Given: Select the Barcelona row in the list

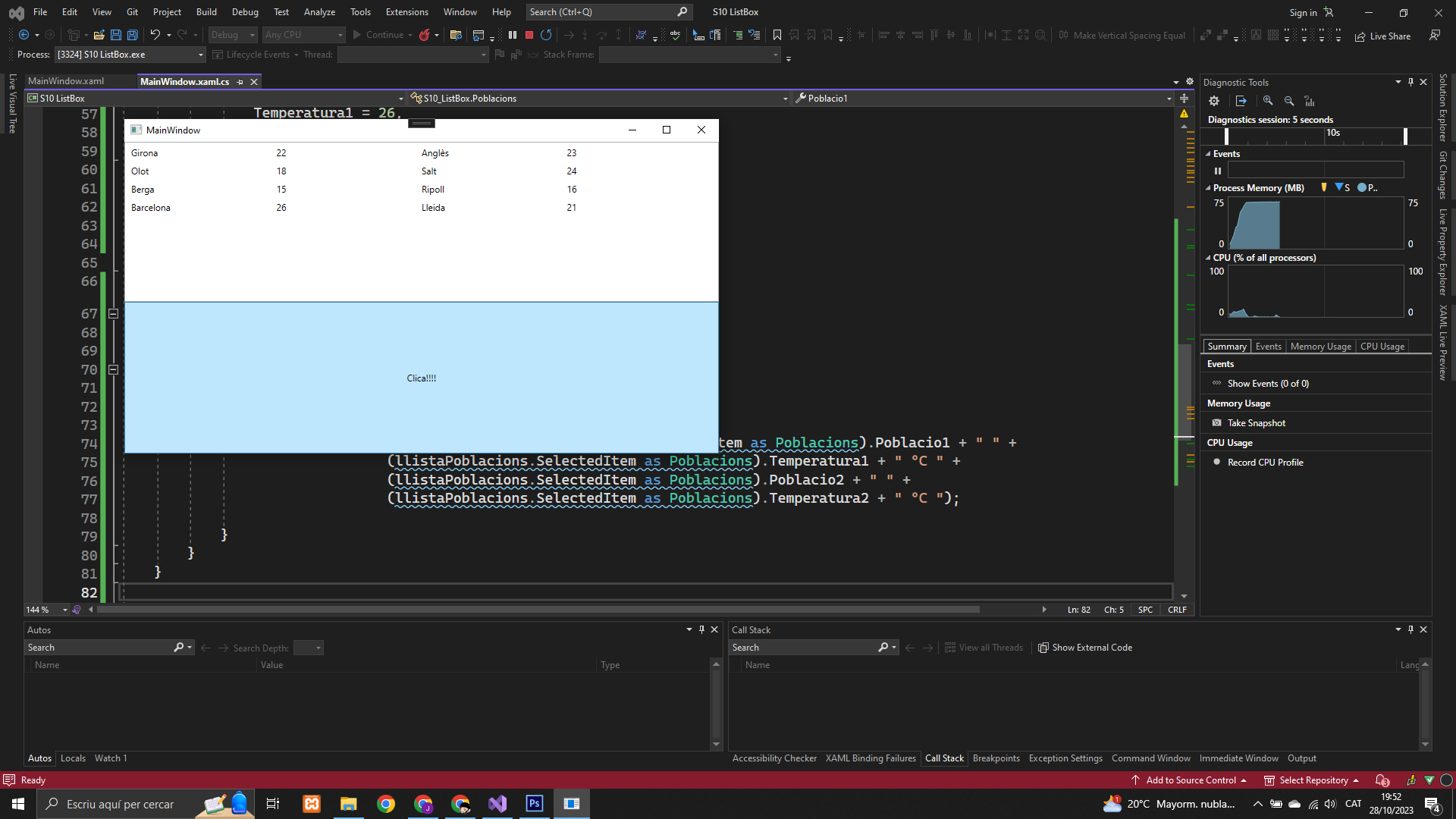Looking at the screenshot, I should click(x=151, y=208).
